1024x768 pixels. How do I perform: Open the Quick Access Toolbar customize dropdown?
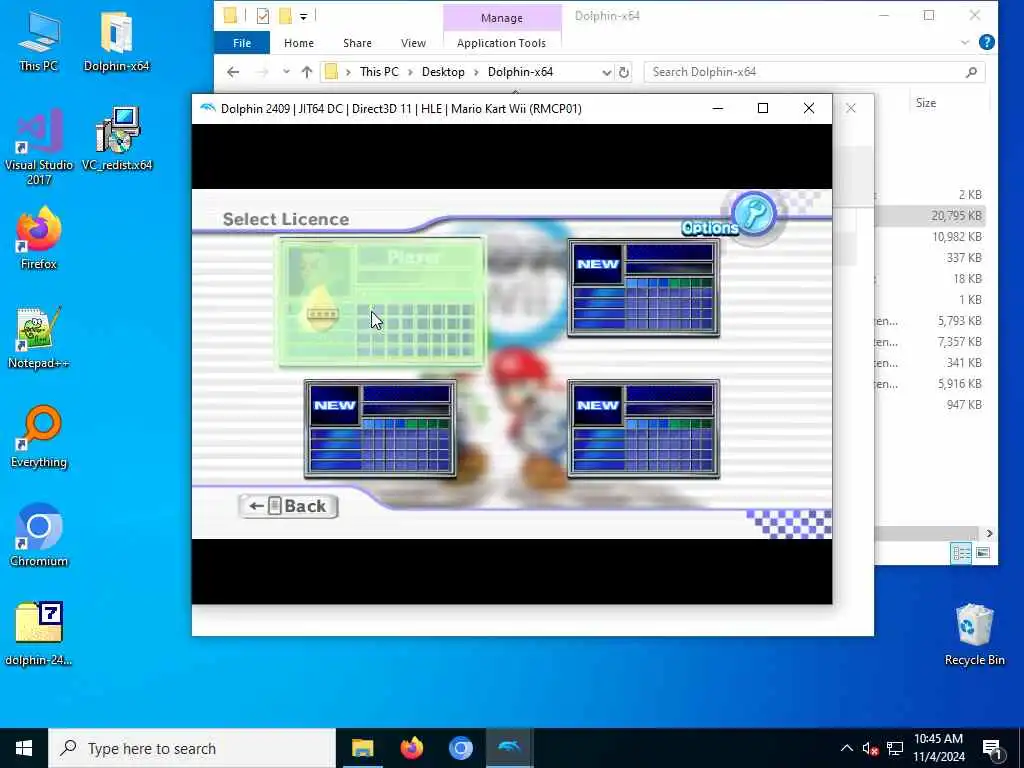(x=304, y=16)
